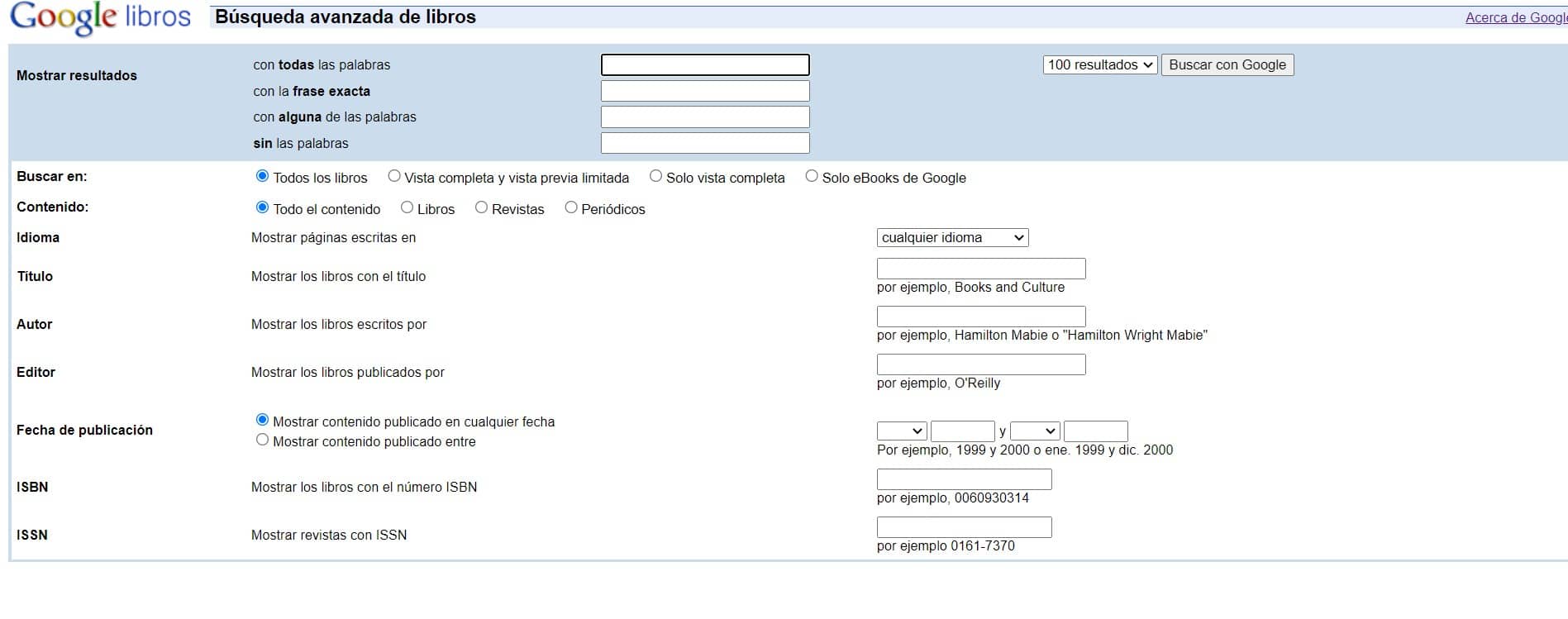Click Mostrar los libros escritos por text
1568x619 pixels.
pos(339,324)
